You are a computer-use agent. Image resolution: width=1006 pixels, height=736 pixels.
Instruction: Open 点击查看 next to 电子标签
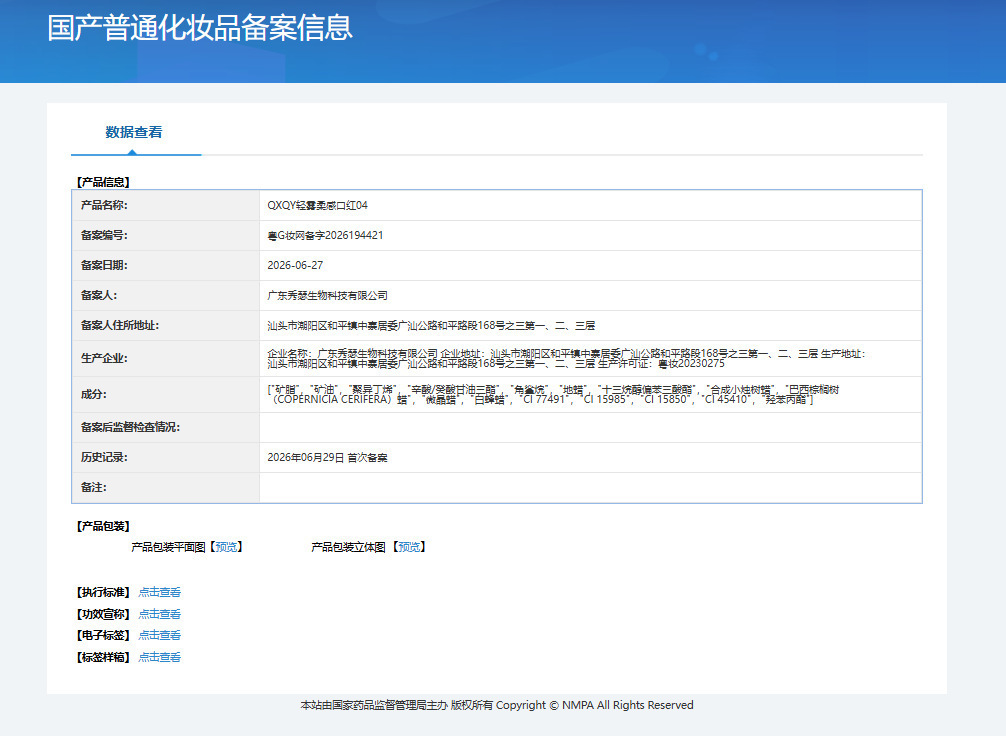(x=160, y=635)
